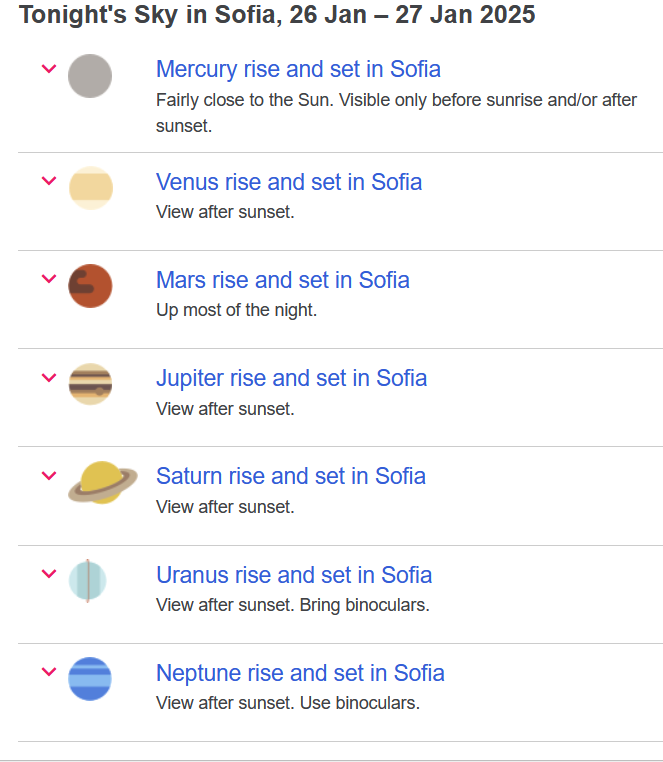Click the Mercury planet icon
663x762 pixels.
tap(90, 76)
